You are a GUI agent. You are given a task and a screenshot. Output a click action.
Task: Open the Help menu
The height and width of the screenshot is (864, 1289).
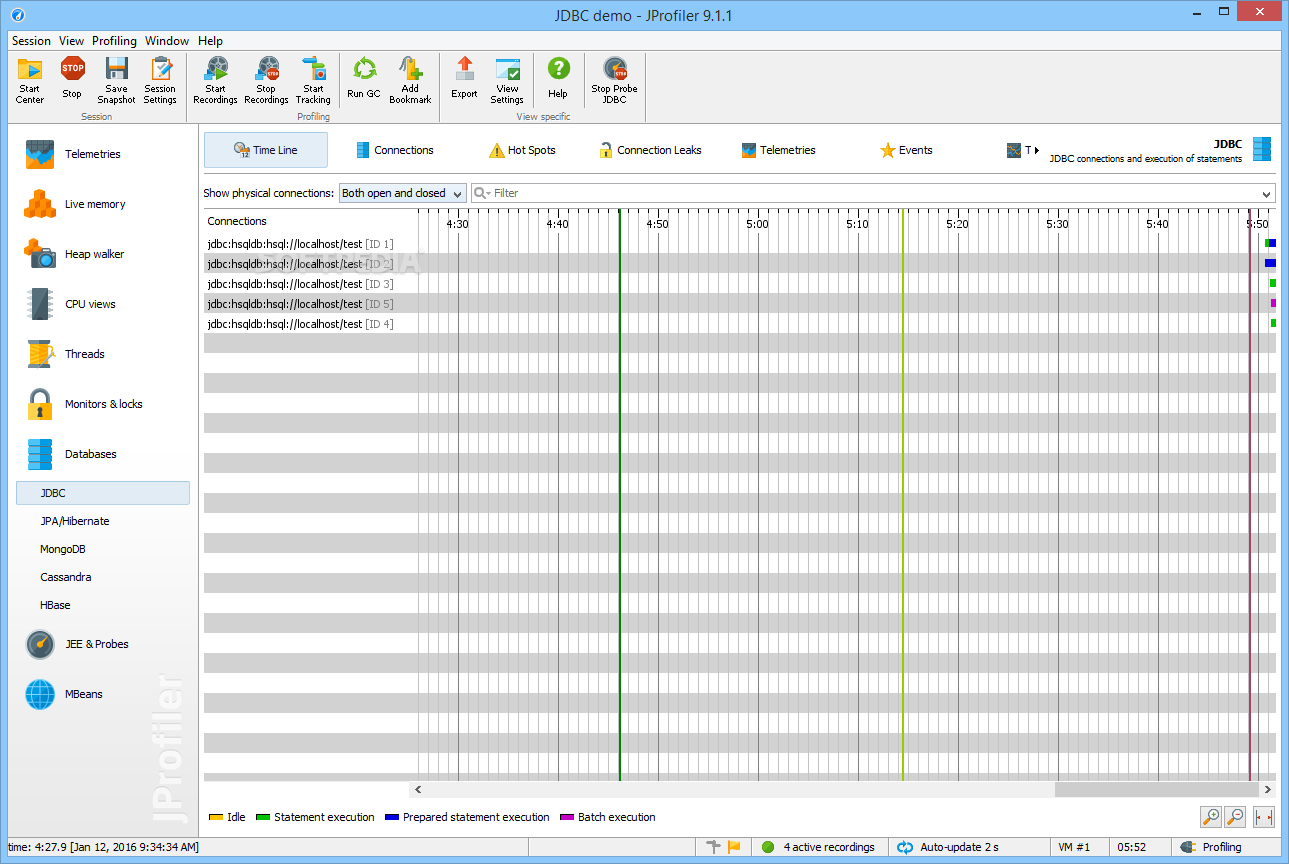[210, 41]
